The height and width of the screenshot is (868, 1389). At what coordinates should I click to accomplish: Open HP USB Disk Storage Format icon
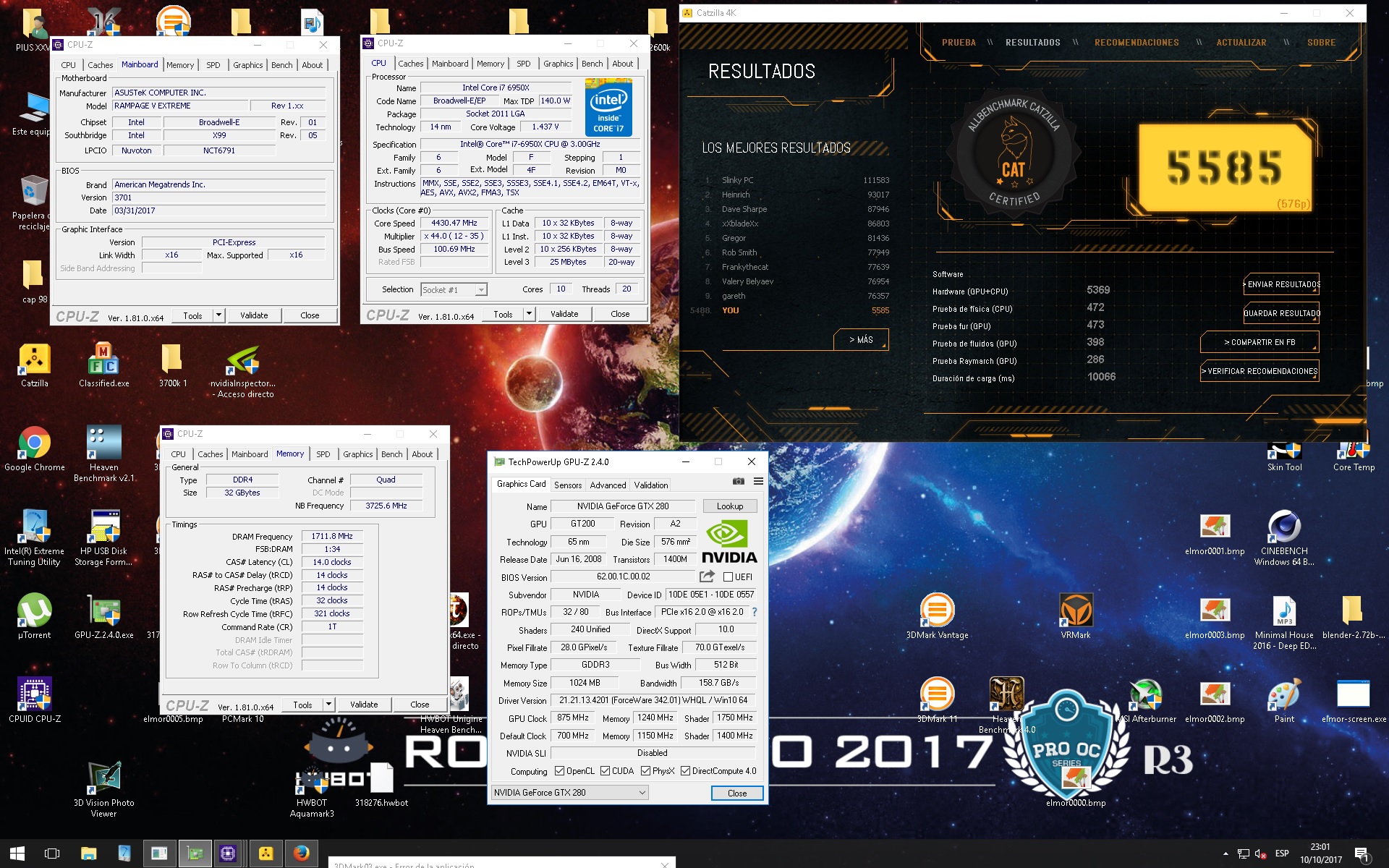coord(103,538)
